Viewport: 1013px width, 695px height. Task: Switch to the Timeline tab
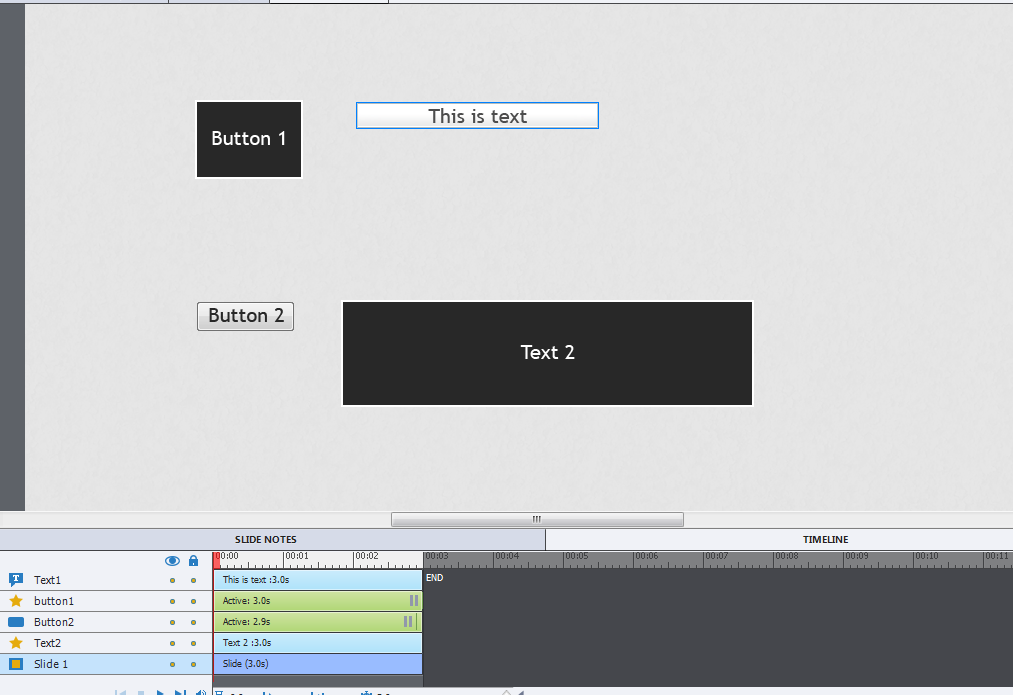tap(825, 540)
